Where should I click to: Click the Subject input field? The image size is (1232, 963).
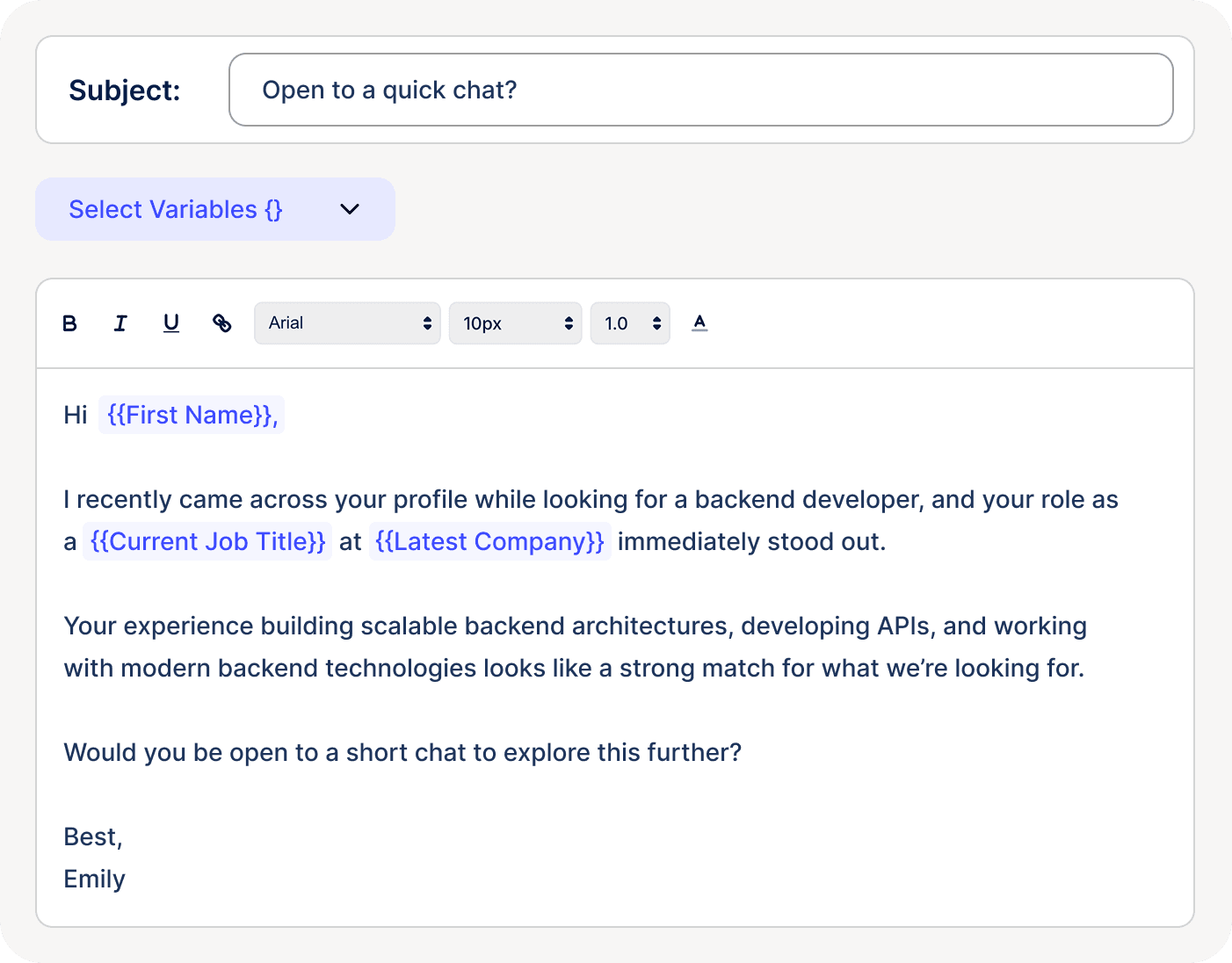[700, 90]
